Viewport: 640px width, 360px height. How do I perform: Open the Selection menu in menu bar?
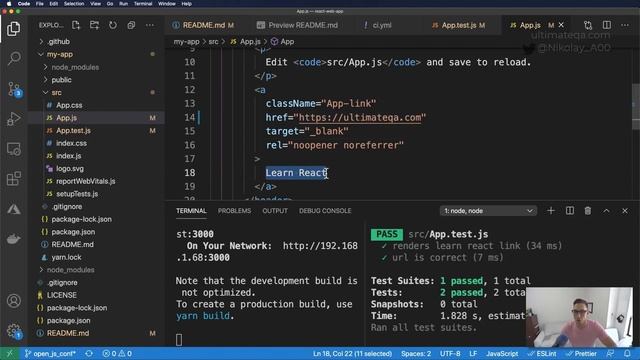tap(73, 4)
